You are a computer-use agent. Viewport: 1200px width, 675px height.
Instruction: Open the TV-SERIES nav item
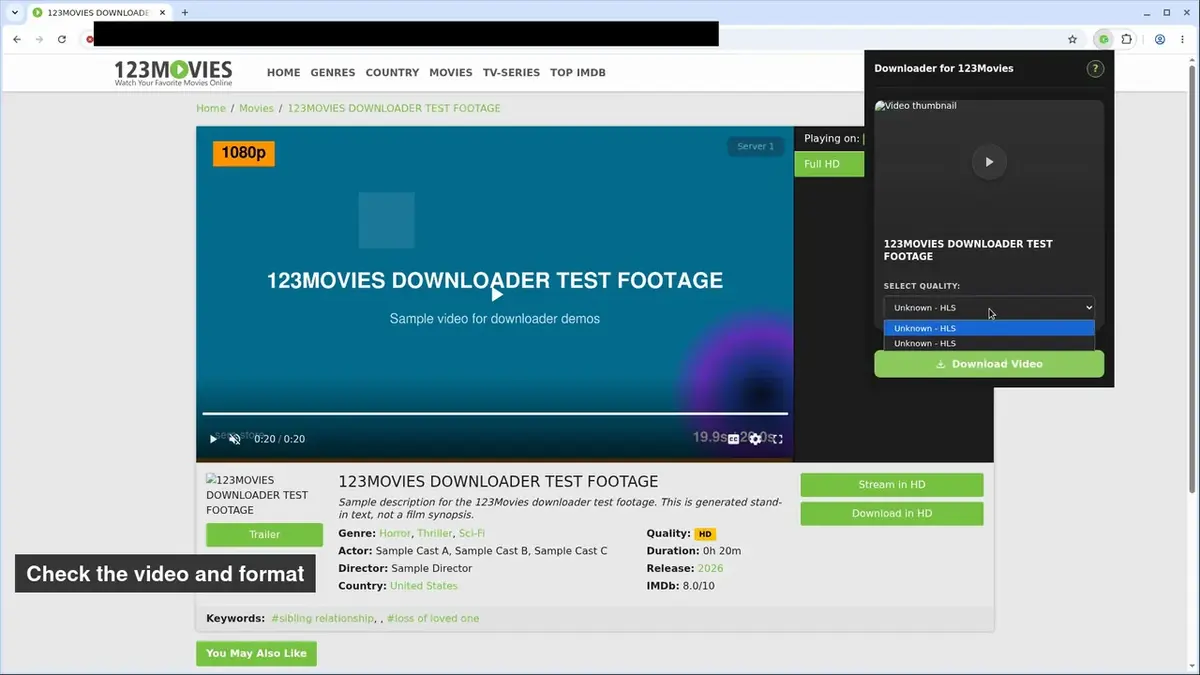click(x=511, y=72)
